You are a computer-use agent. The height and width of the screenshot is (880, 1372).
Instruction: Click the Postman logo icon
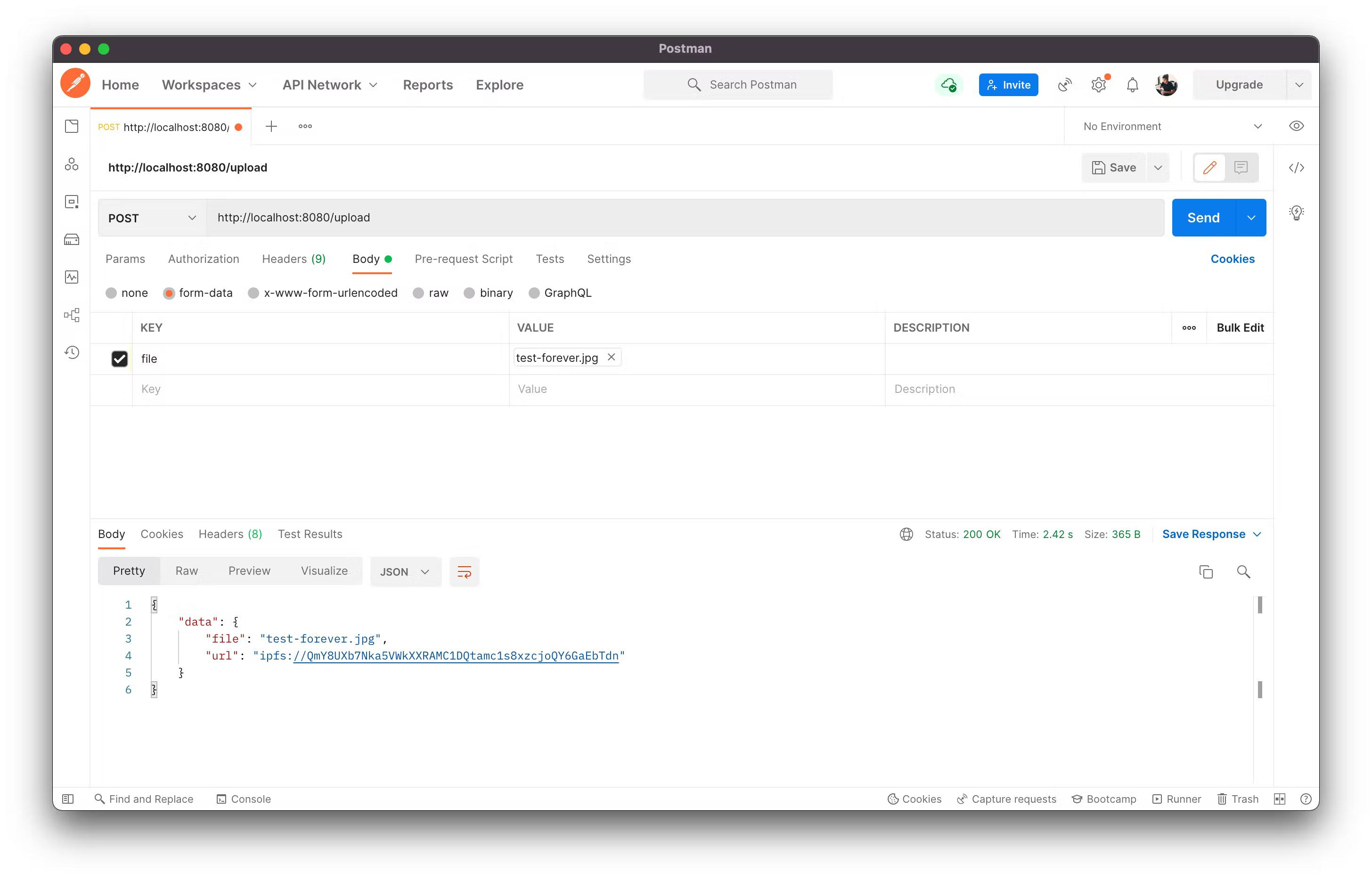point(75,84)
